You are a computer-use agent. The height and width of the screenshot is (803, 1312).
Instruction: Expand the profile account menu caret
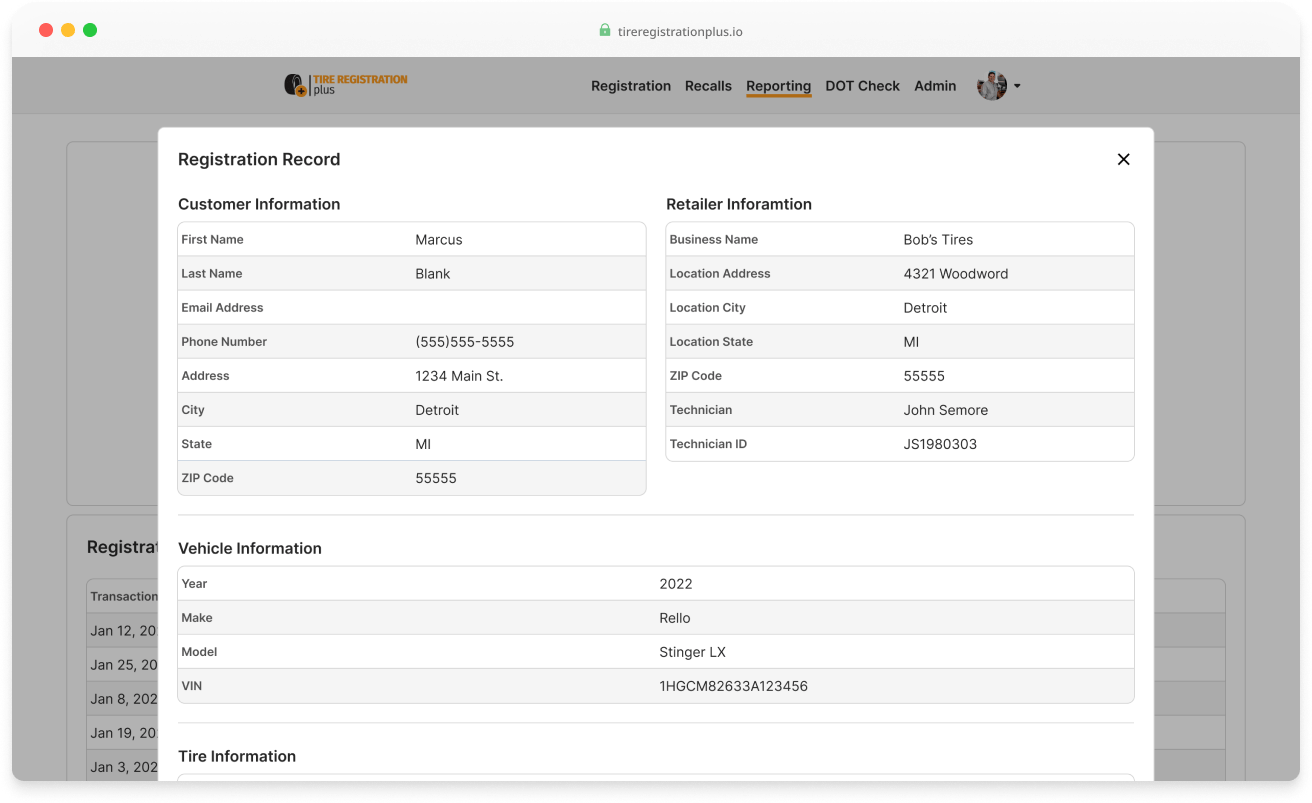pyautogui.click(x=1017, y=85)
